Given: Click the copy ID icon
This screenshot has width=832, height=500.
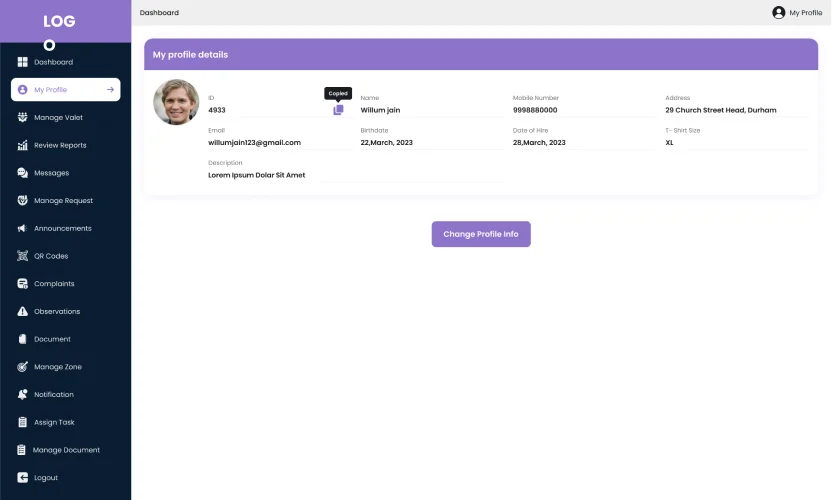Looking at the screenshot, I should click(338, 110).
